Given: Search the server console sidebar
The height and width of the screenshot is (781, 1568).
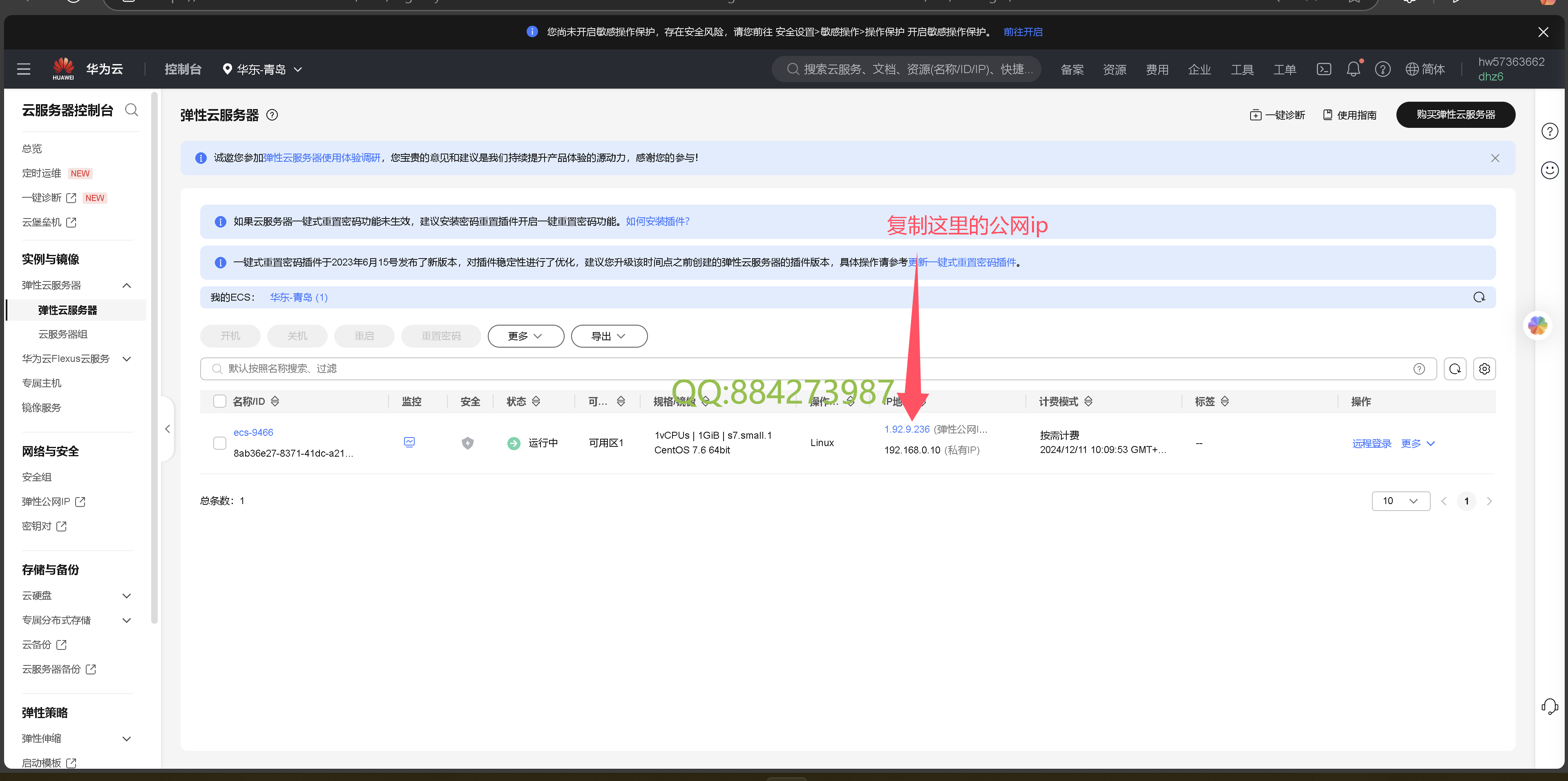Looking at the screenshot, I should pyautogui.click(x=132, y=110).
